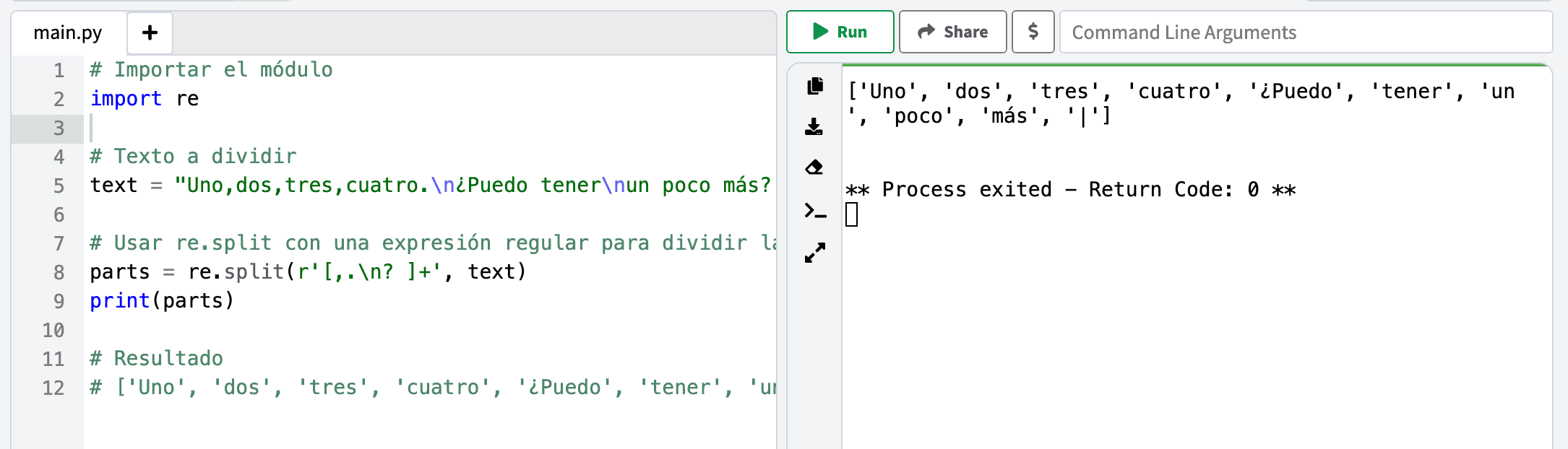Download the output with the download icon
The image size is (1568, 449).
(814, 127)
